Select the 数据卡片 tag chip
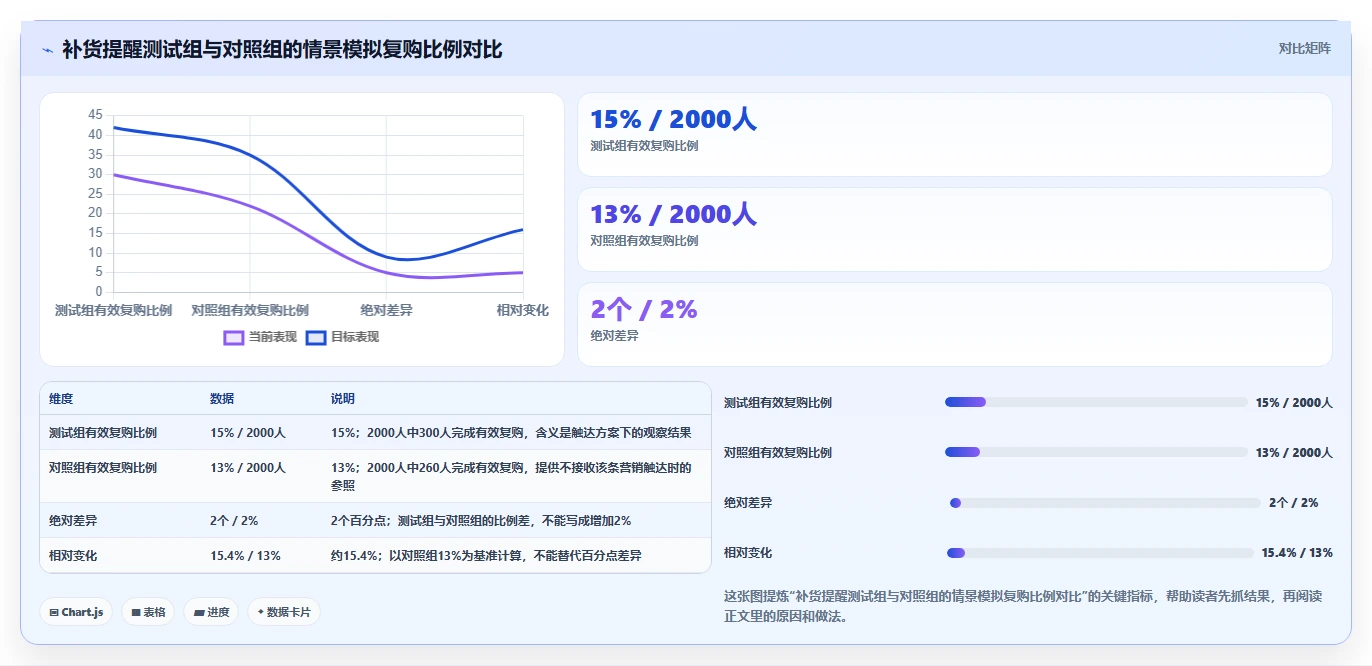The image size is (1372, 666). (x=284, y=612)
